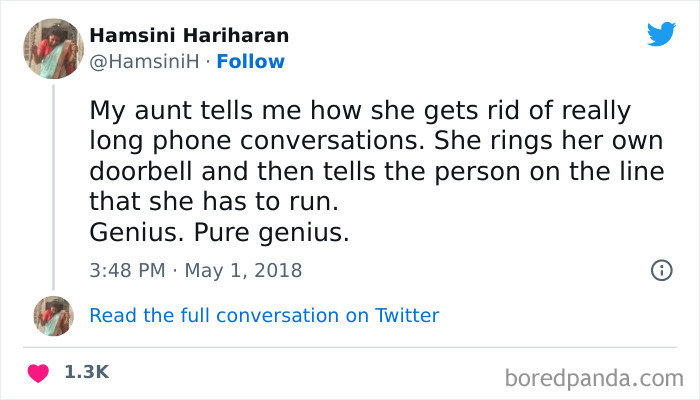Open the May 1, 2018 date
This screenshot has width=700, height=400.
[245, 271]
